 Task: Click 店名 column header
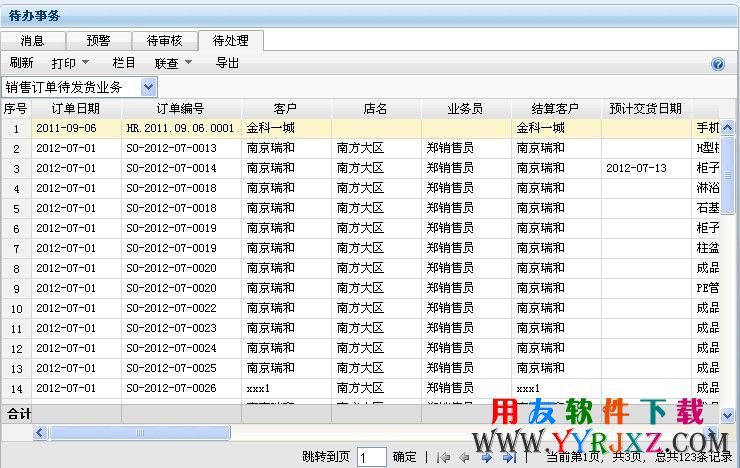tap(376, 109)
